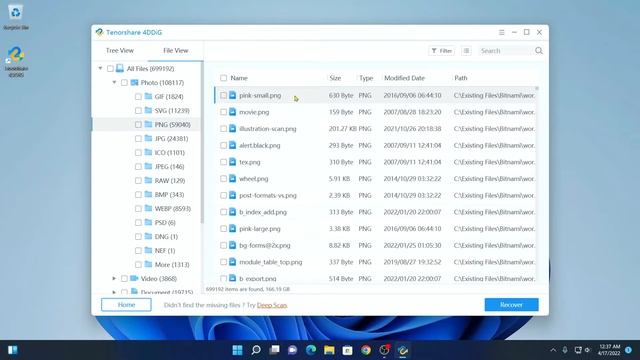Click the wheel.png file icon
Image resolution: width=640 pixels, height=360 pixels.
[x=232, y=178]
